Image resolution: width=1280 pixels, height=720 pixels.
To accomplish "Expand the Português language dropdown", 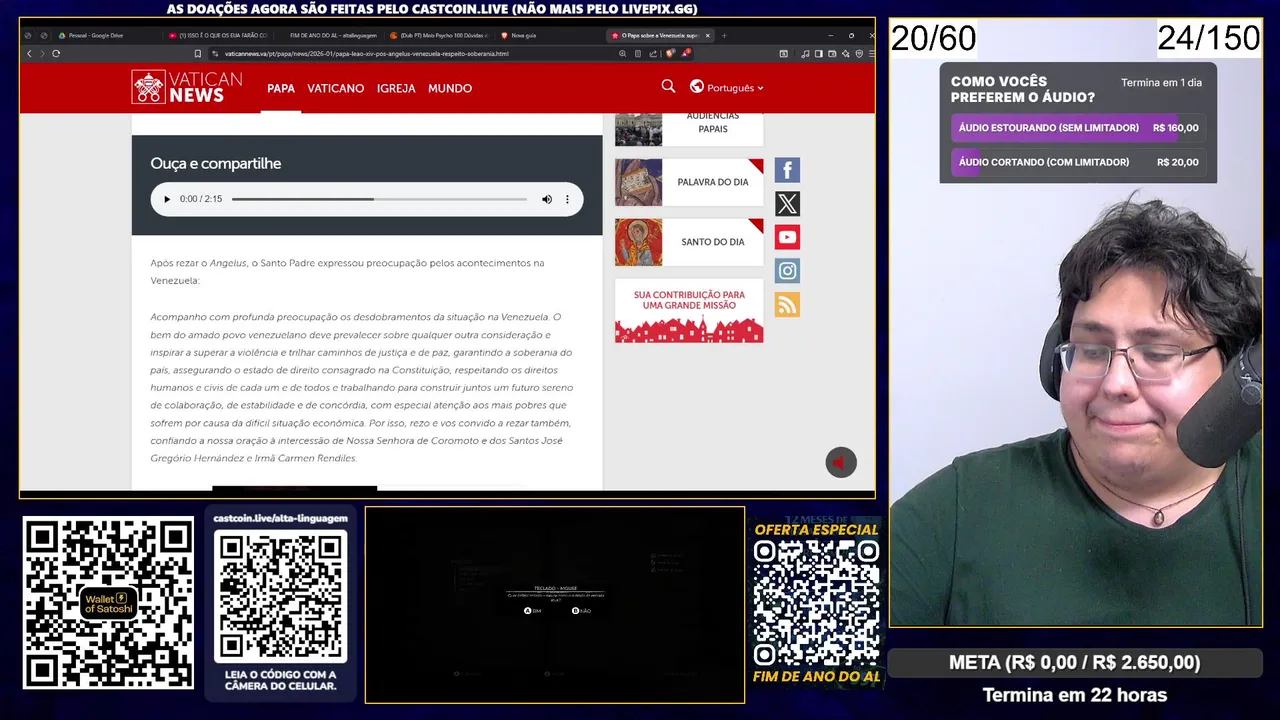I will (x=727, y=88).
